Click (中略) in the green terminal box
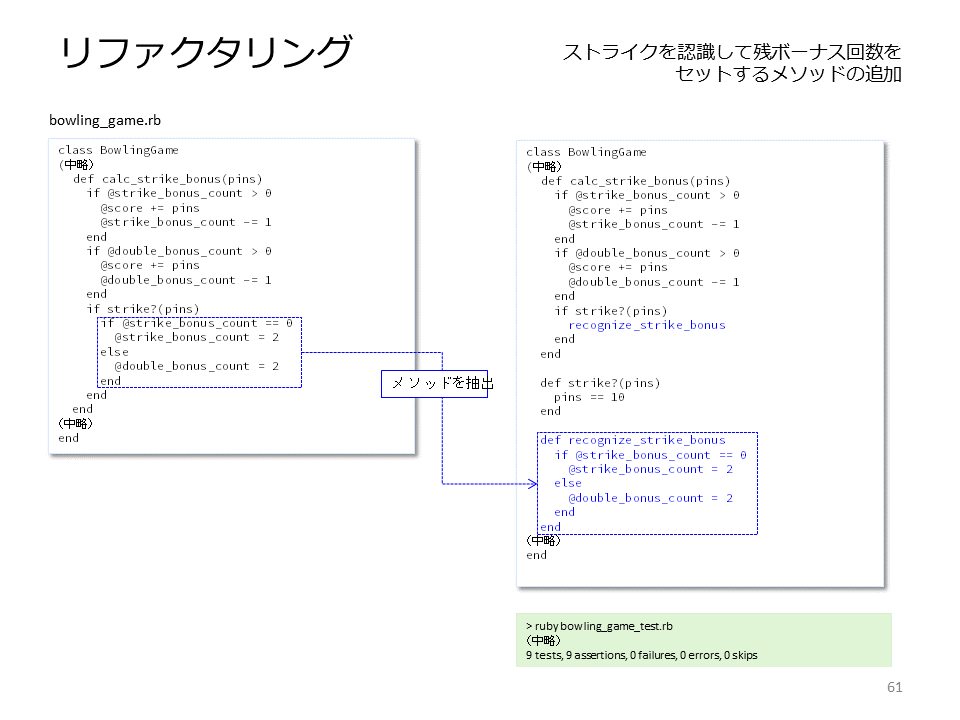 pos(543,640)
